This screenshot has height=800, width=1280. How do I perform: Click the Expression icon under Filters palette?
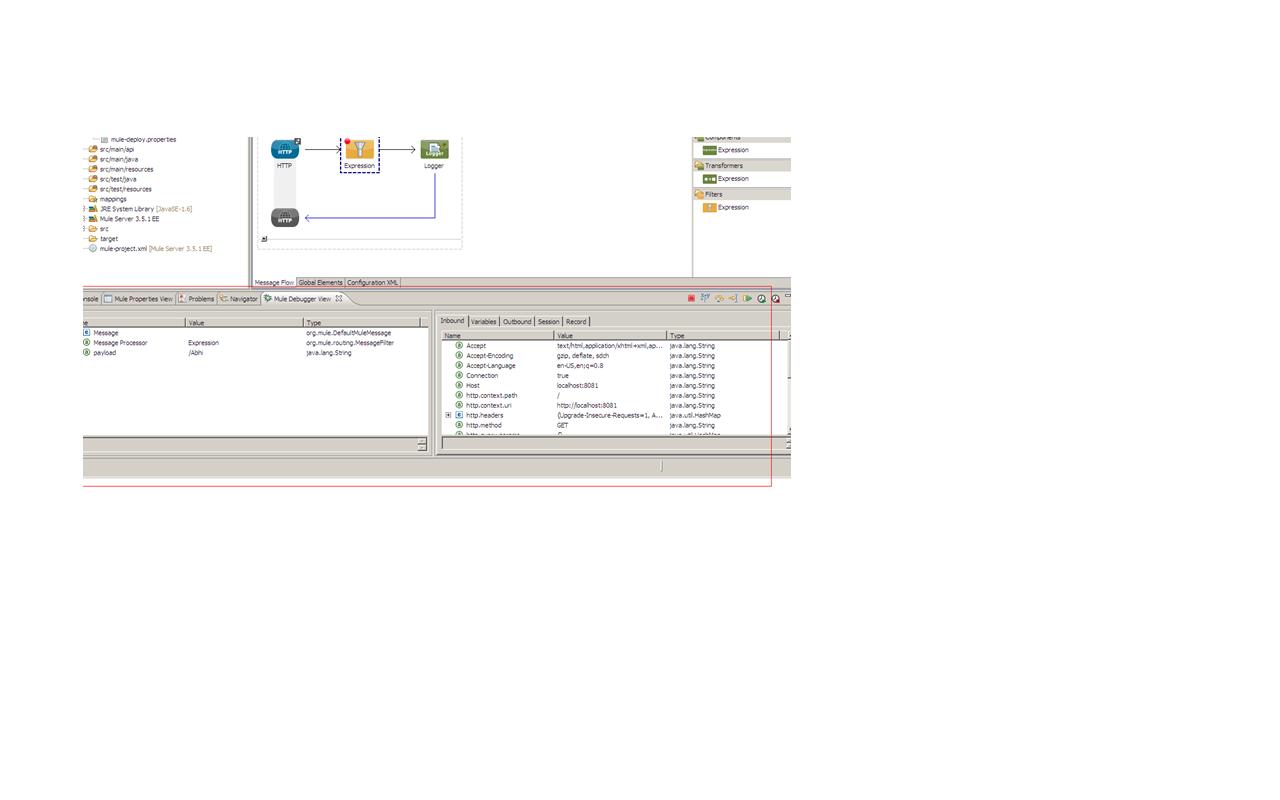(709, 207)
